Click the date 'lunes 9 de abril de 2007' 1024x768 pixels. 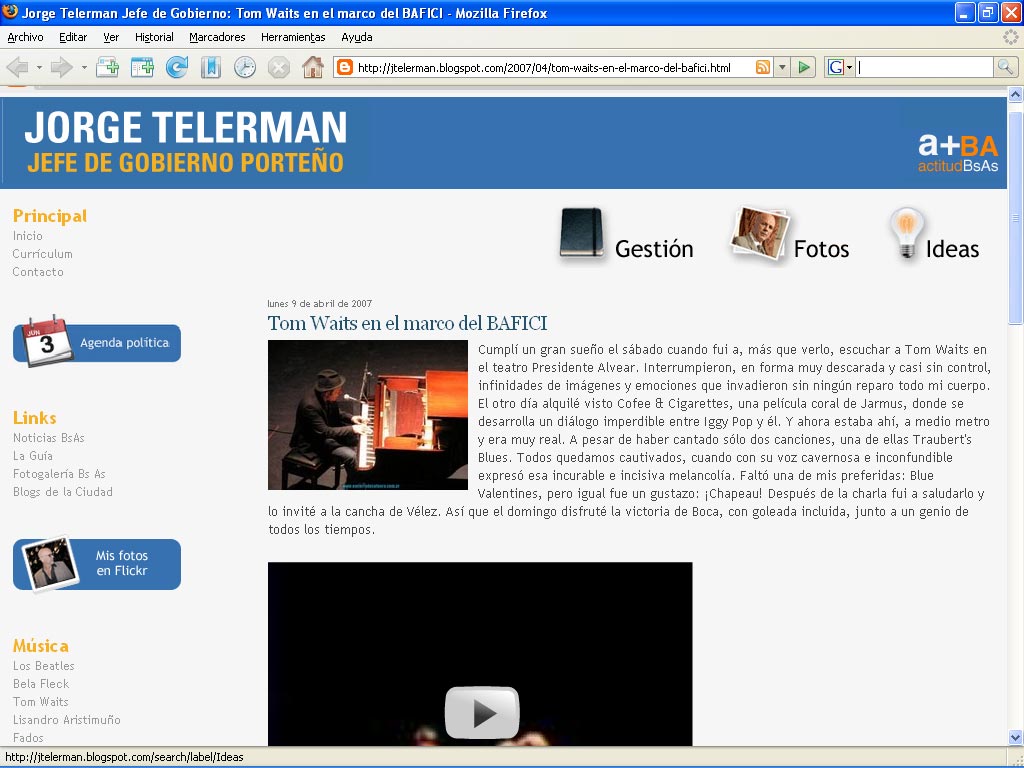coord(319,304)
